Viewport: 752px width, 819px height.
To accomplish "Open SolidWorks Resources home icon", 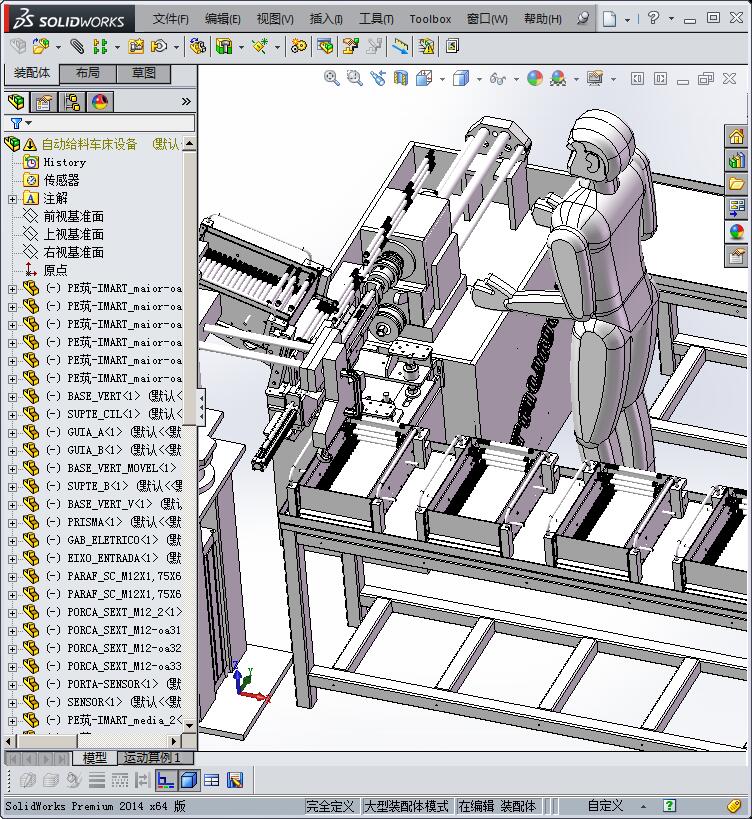I will 736,137.
